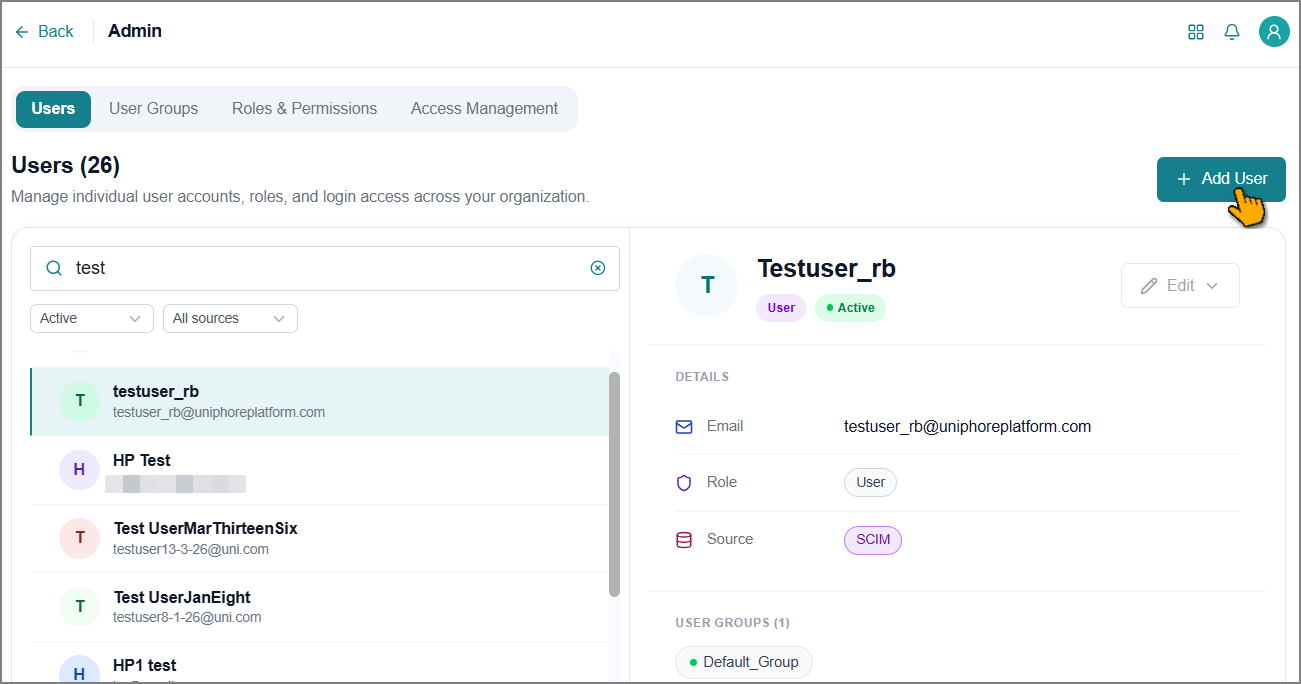Open the apps grid icon
Image resolution: width=1301 pixels, height=684 pixels.
pyautogui.click(x=1196, y=32)
